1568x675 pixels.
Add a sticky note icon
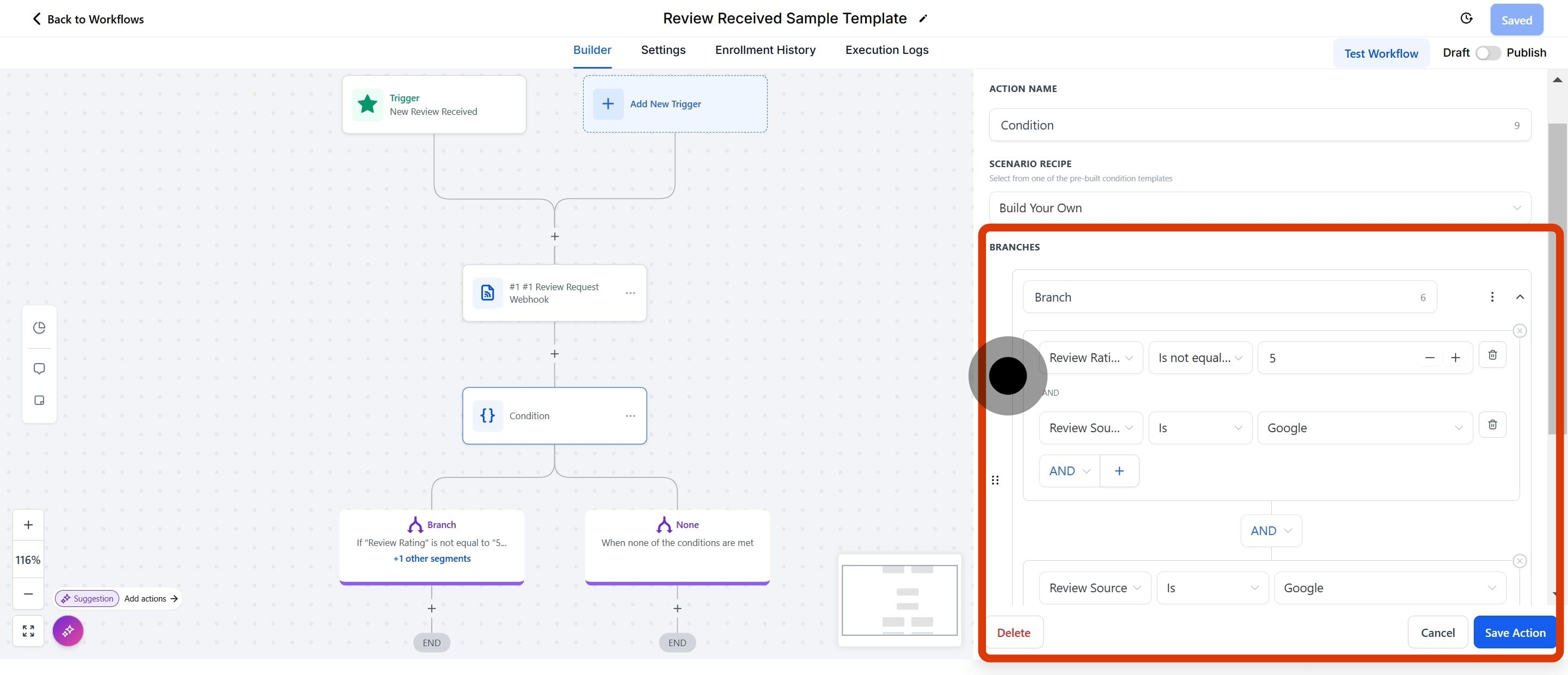click(40, 401)
